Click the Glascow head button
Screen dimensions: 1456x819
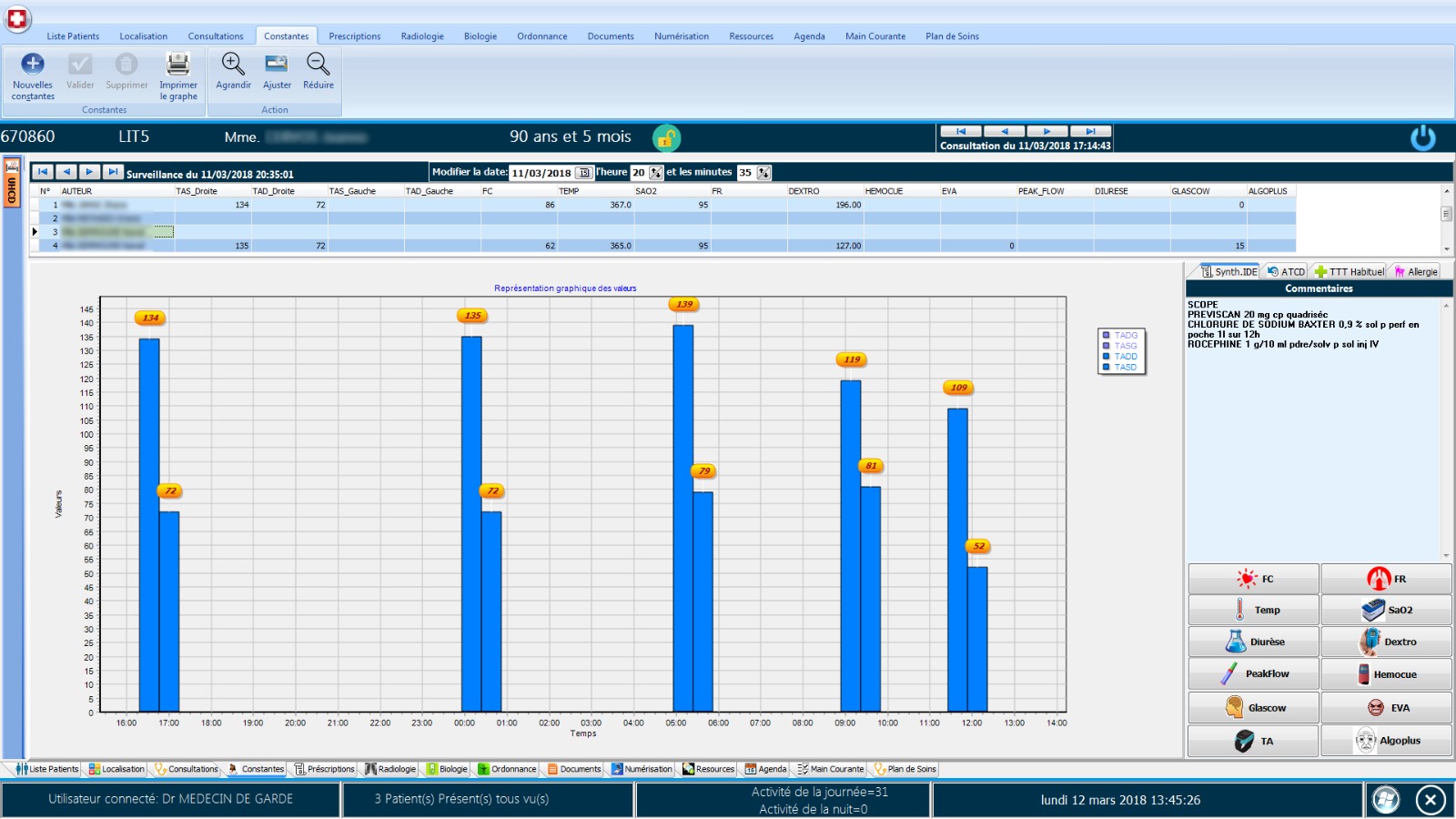(x=1253, y=707)
